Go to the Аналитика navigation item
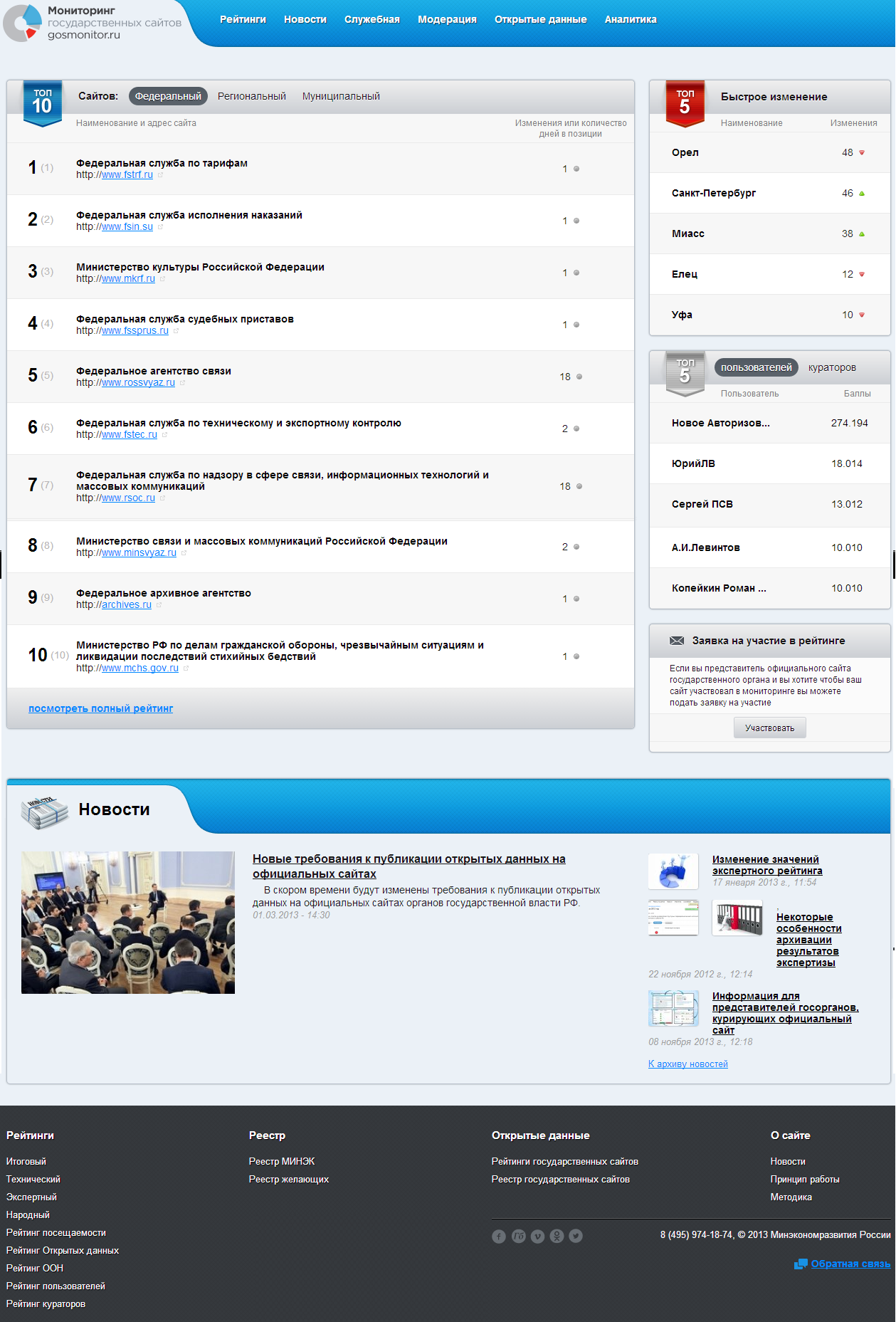 pyautogui.click(x=631, y=19)
